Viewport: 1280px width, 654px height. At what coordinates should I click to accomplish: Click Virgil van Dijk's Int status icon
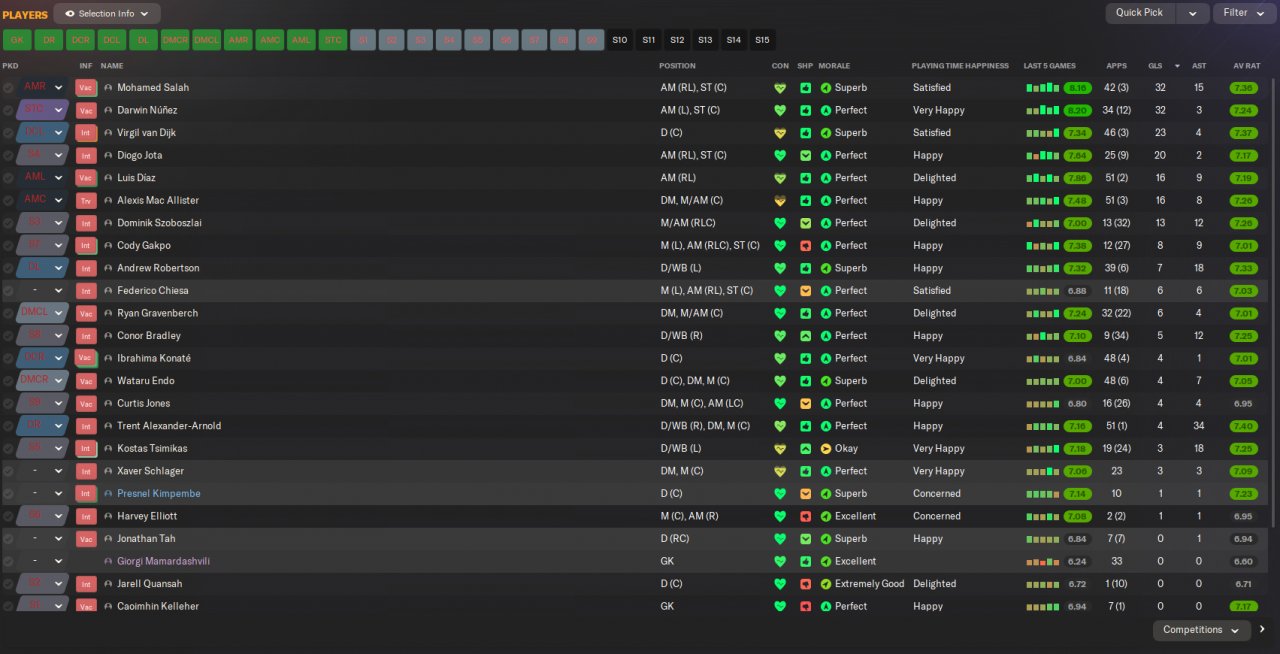(x=86, y=132)
